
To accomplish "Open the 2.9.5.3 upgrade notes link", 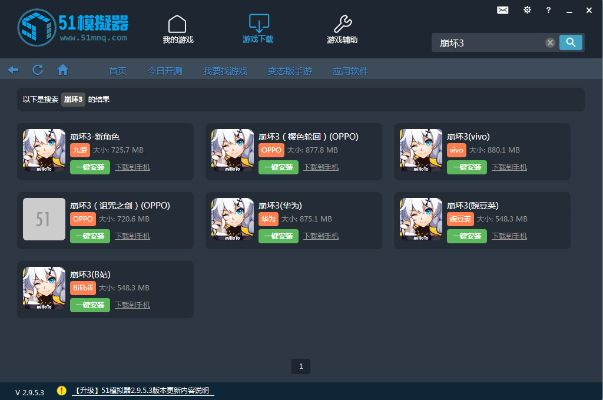I will click(143, 391).
